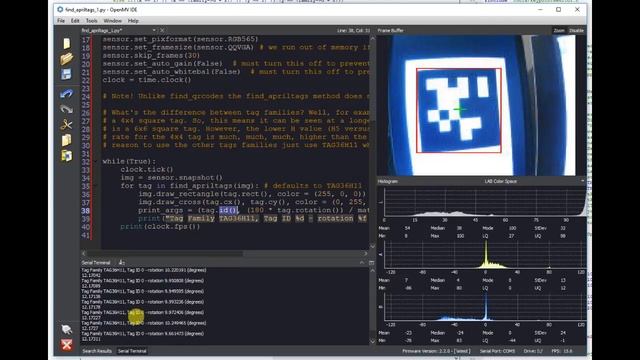640x360 pixels.
Task: Click the first terminal output line rotation 10.220191
Action: point(144,270)
